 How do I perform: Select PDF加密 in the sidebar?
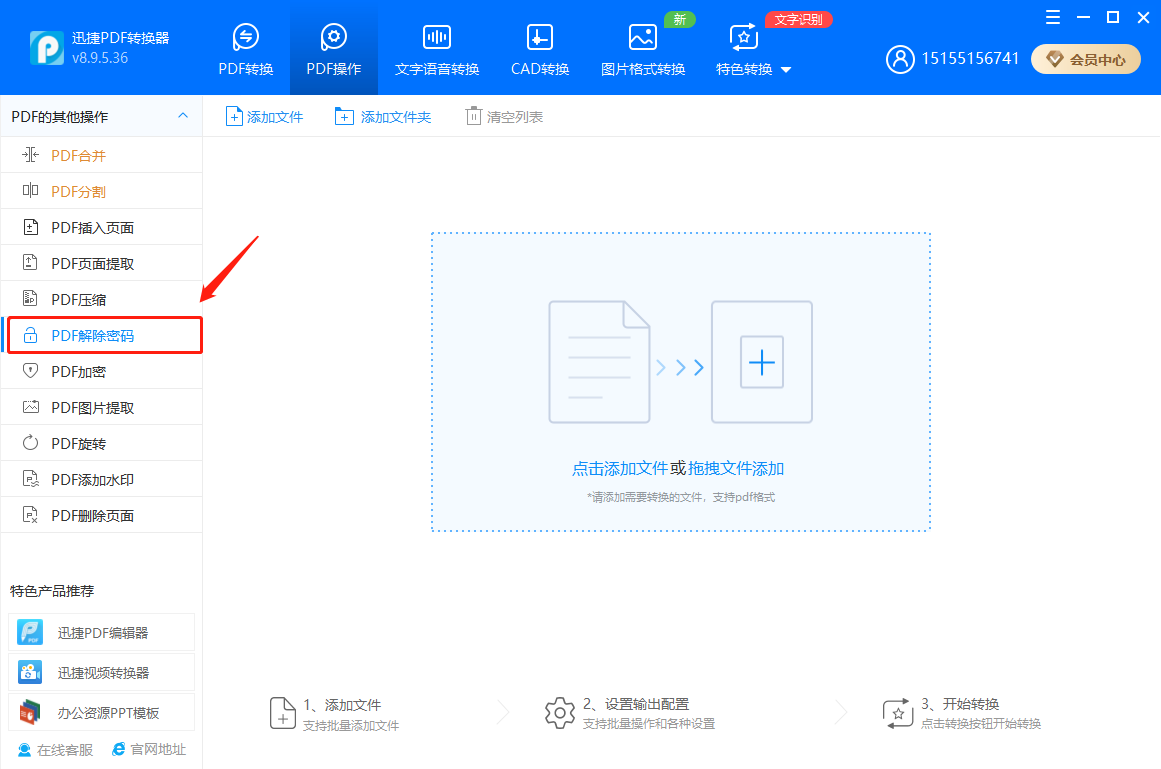[x=101, y=372]
